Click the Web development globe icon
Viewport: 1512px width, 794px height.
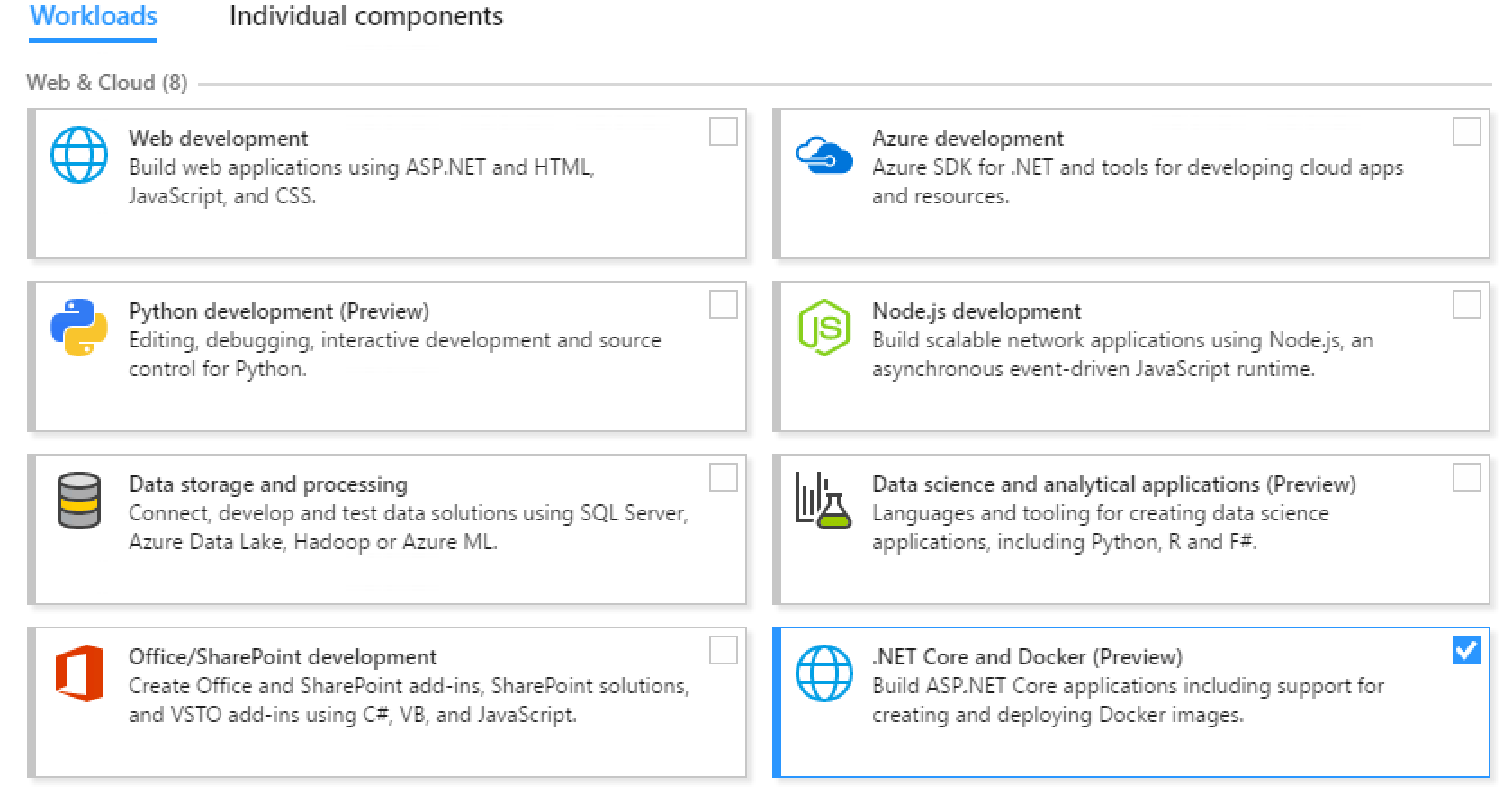(x=78, y=154)
